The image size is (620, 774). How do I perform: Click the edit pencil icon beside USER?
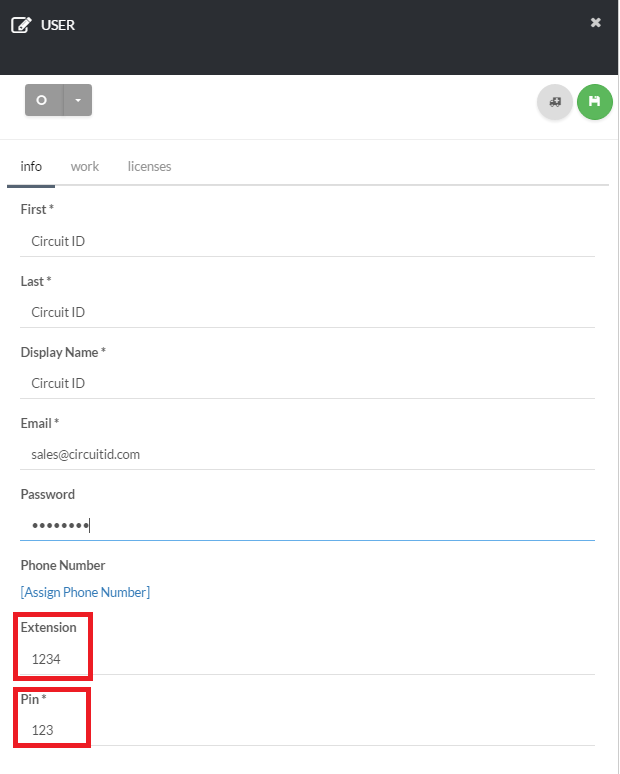tap(21, 24)
